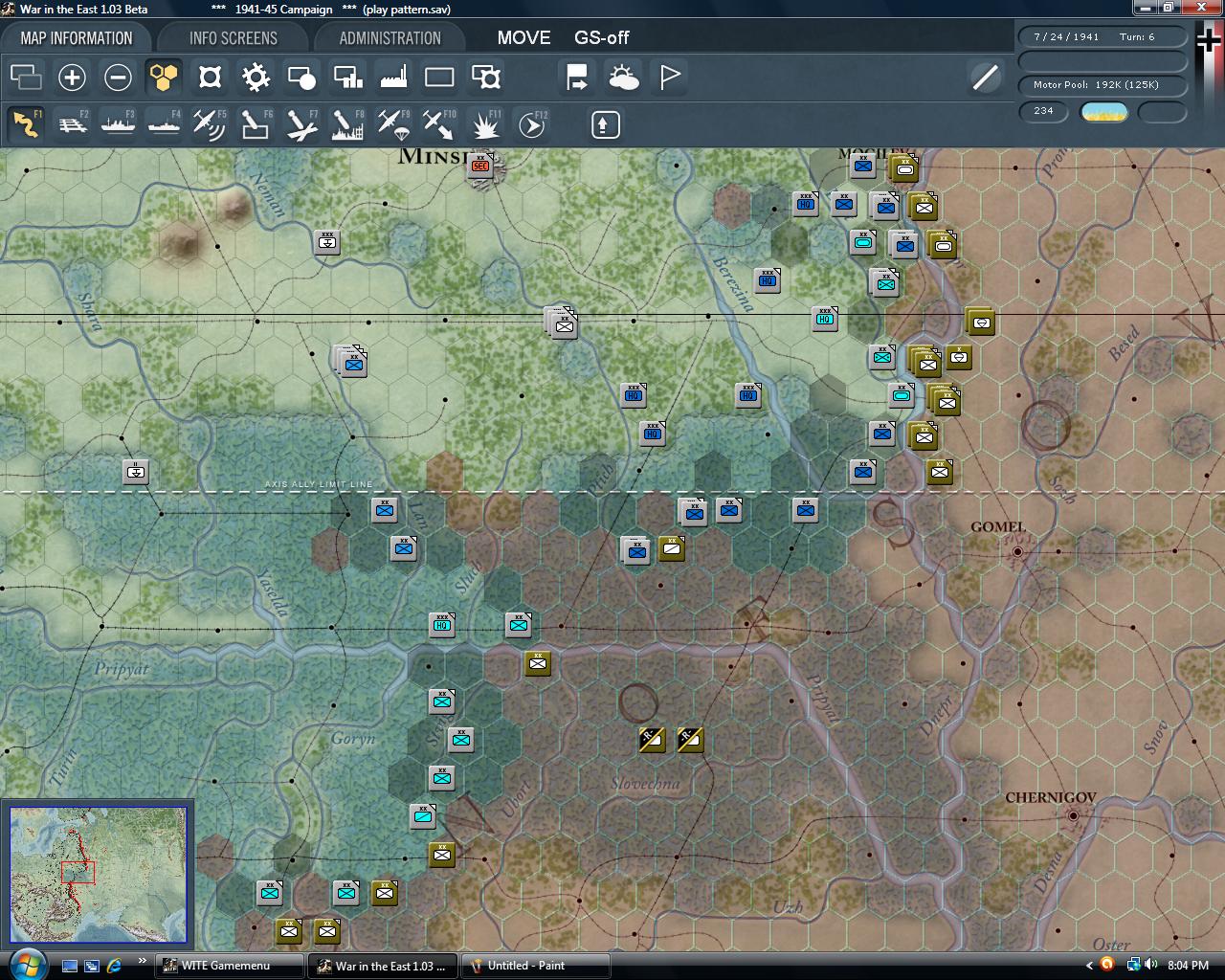1225x980 pixels.
Task: Click the 234 value pill
Action: tap(1043, 111)
